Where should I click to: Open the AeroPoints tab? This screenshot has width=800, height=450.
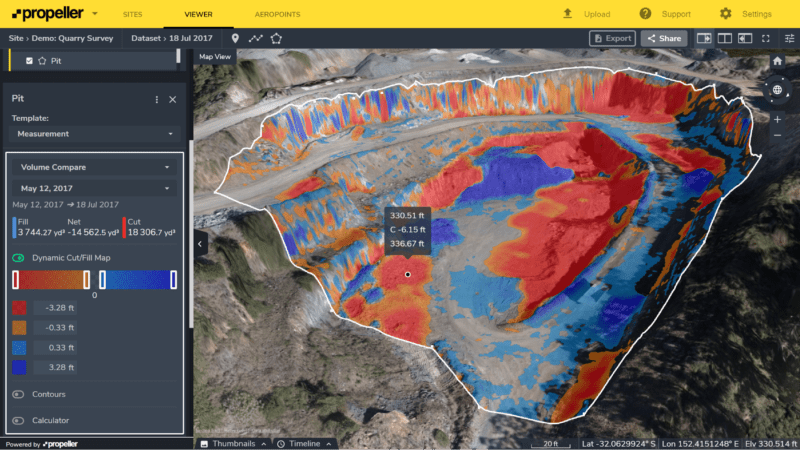tap(277, 14)
